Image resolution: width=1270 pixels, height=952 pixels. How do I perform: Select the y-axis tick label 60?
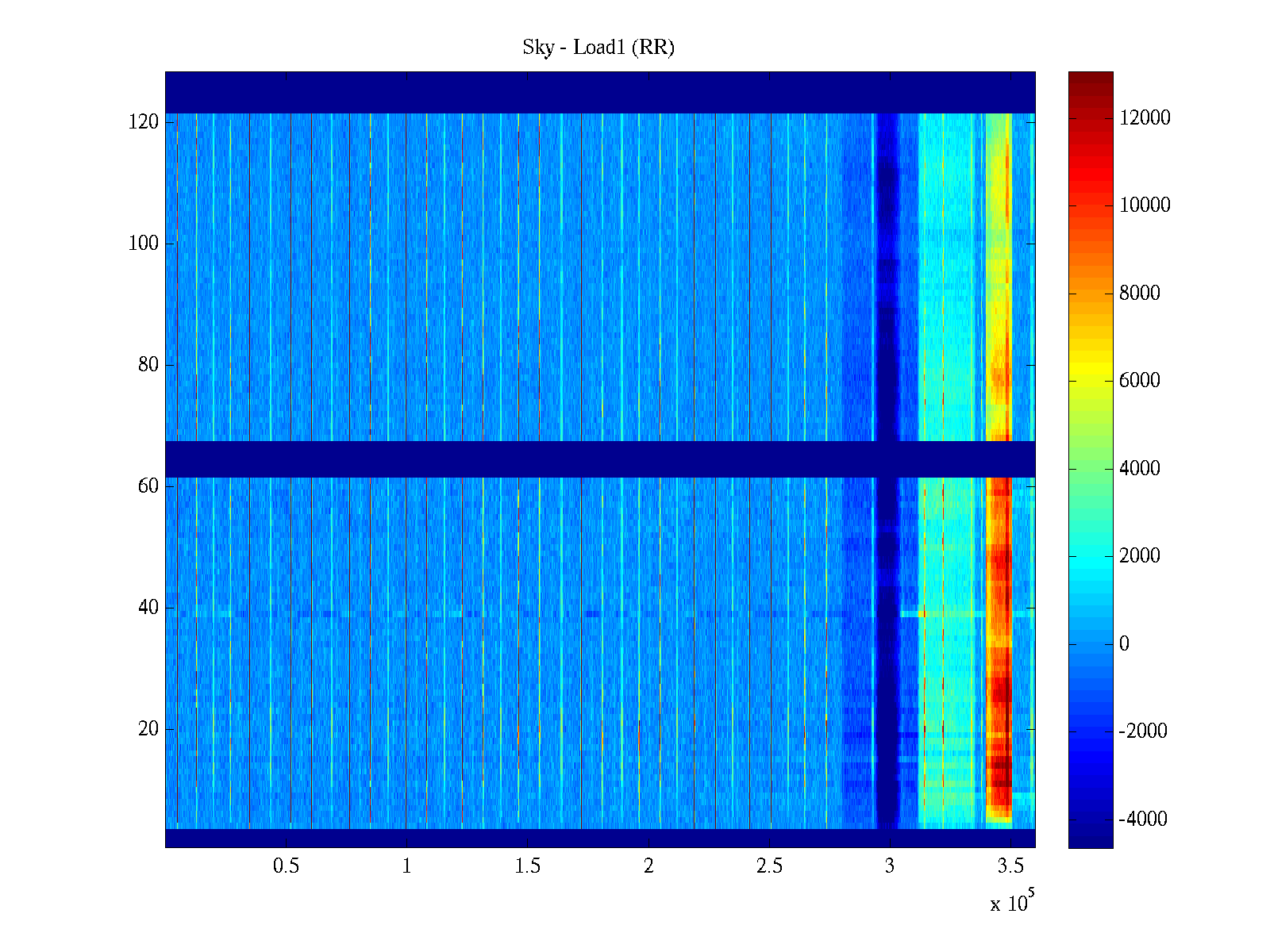[x=148, y=486]
